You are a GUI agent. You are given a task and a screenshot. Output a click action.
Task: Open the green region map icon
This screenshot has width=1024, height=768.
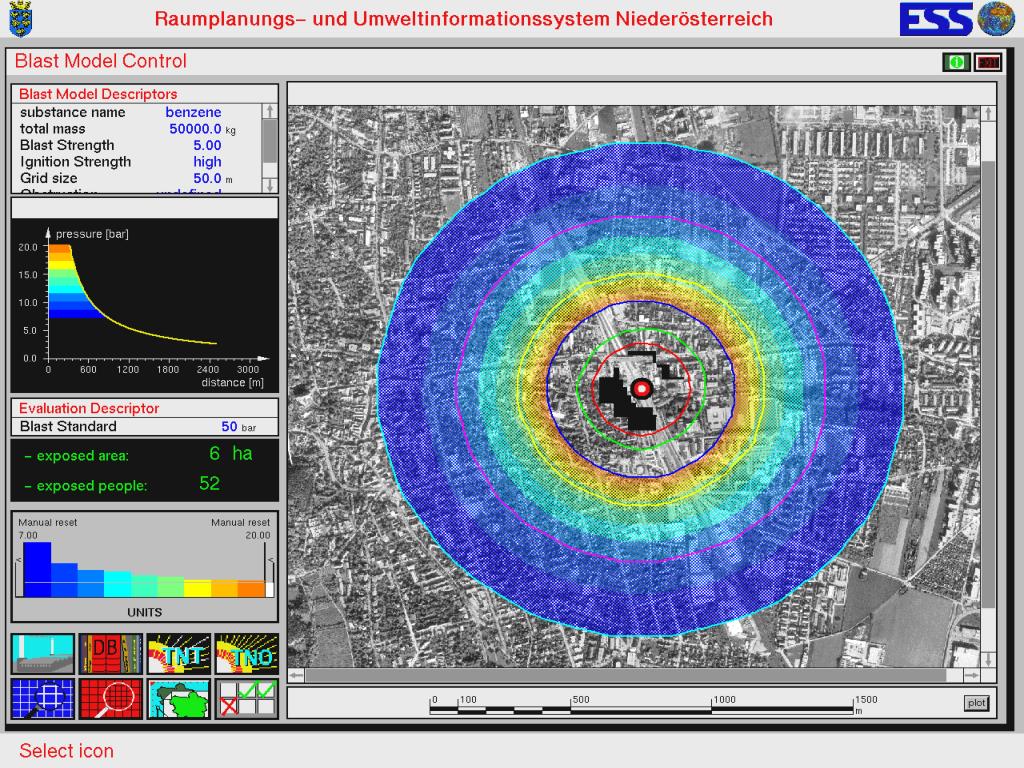pos(179,699)
